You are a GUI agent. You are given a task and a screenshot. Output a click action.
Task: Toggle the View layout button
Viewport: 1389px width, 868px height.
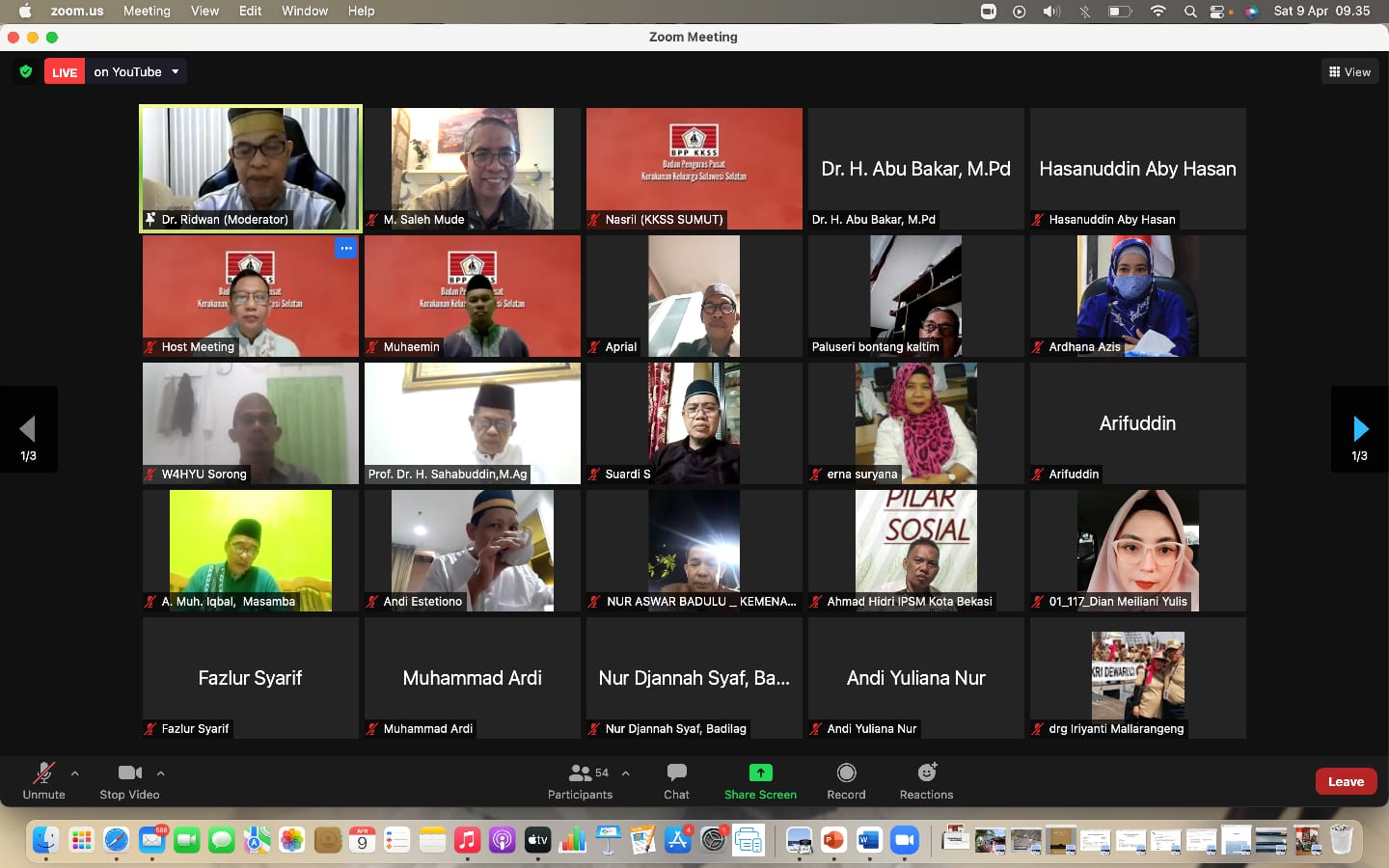click(x=1349, y=71)
